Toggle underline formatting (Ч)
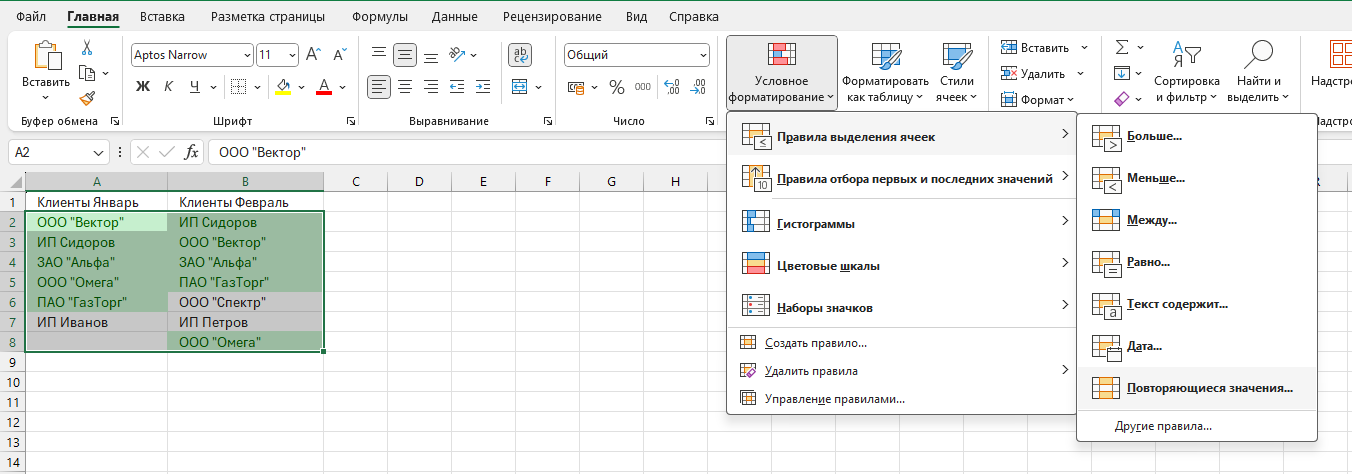 coord(194,87)
